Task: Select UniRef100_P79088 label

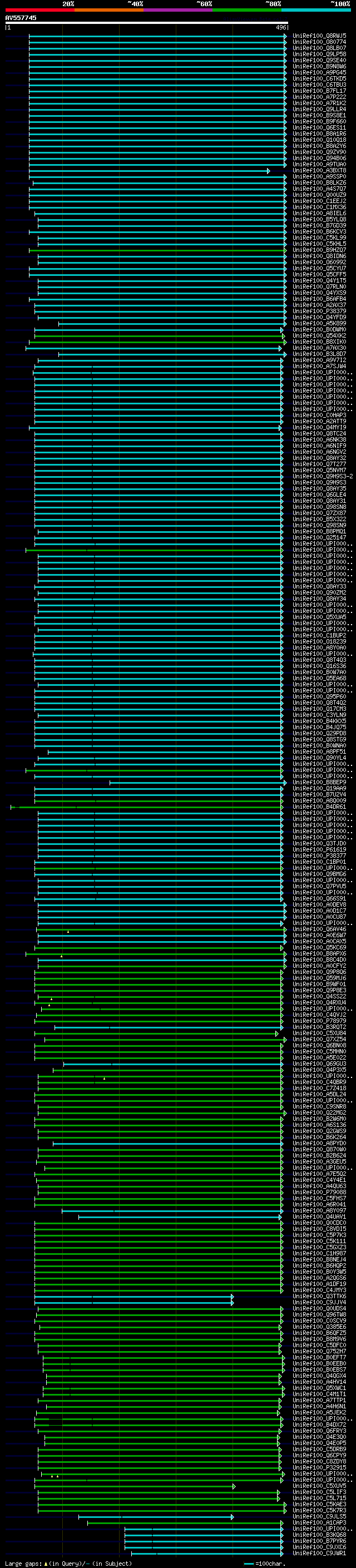Action: (319, 1192)
